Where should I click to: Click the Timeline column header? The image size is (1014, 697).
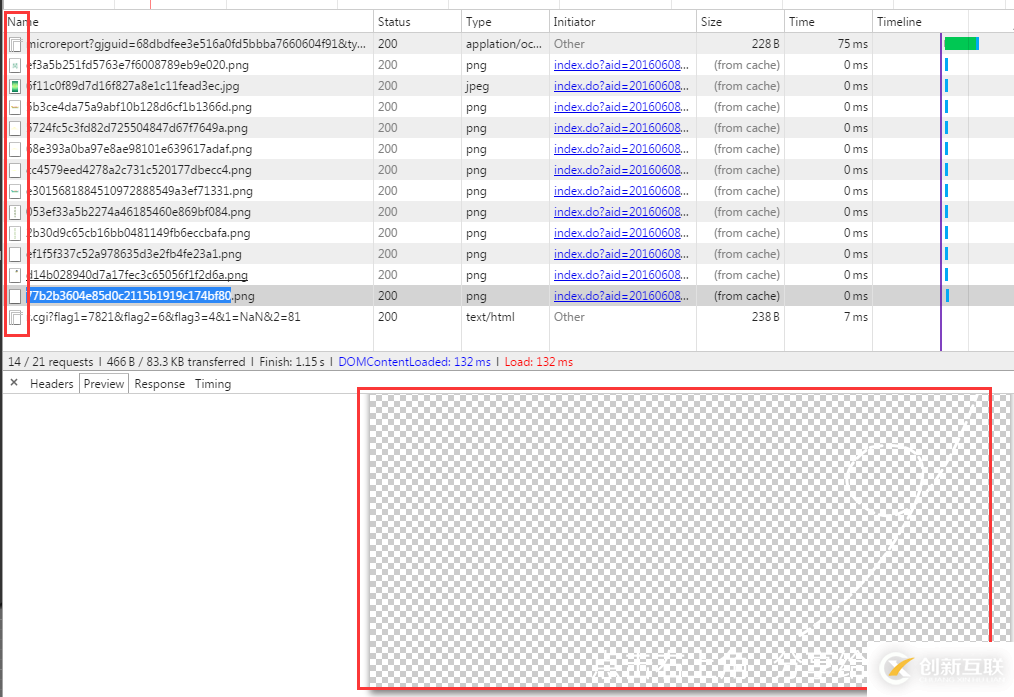(943, 22)
